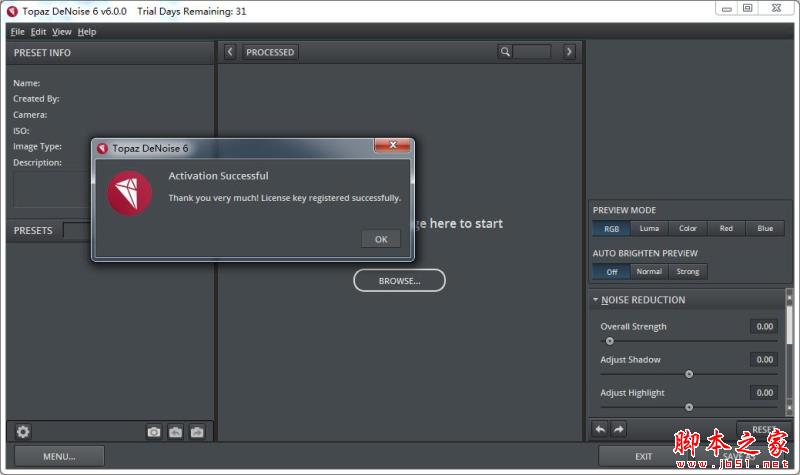Viewport: 800px width, 475px height.
Task: Click the 'ISO:' label
Action: pos(21,131)
